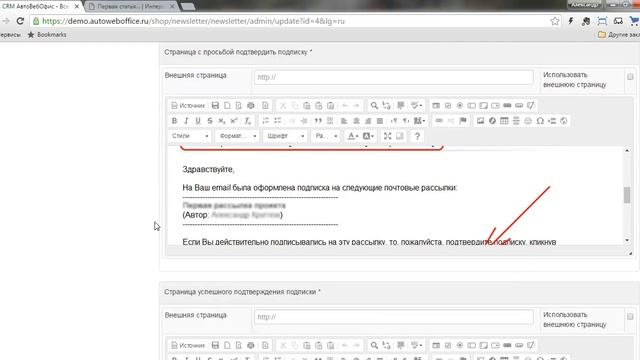Align text left in subscription request editor
The width and height of the screenshot is (640, 360).
coord(344,121)
